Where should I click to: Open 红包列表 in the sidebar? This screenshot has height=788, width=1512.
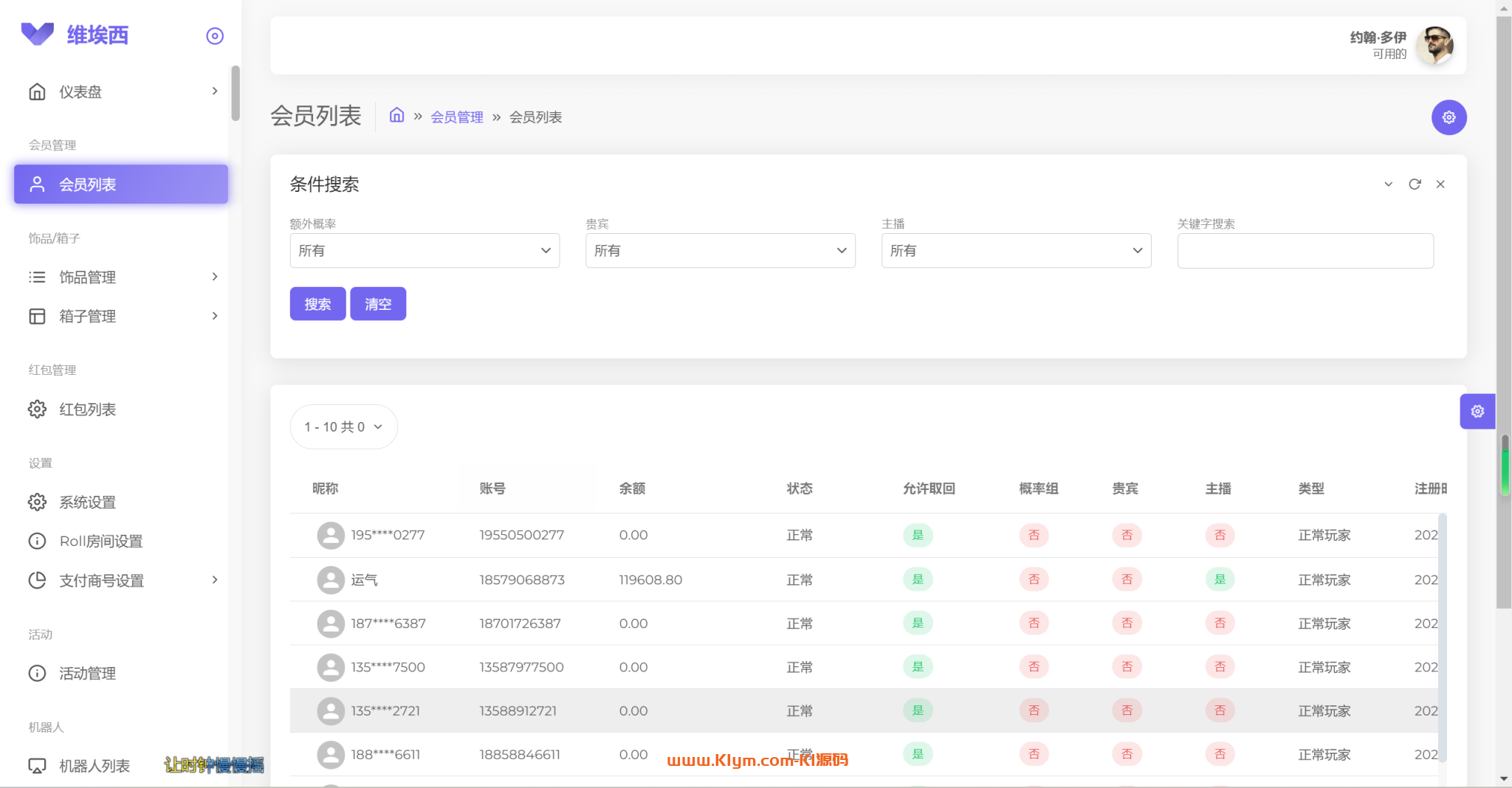tap(87, 409)
